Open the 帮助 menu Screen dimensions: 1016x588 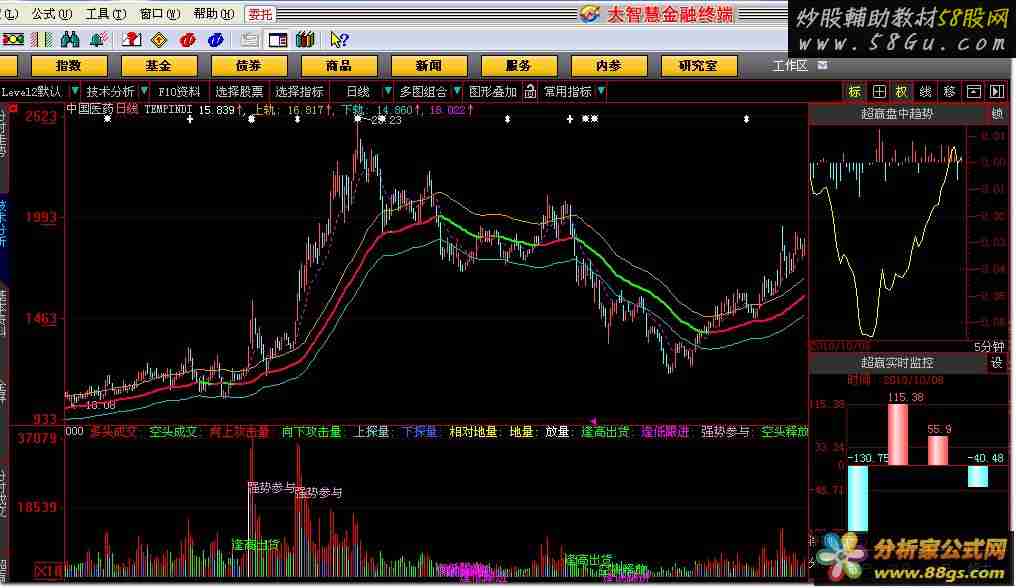pos(214,14)
